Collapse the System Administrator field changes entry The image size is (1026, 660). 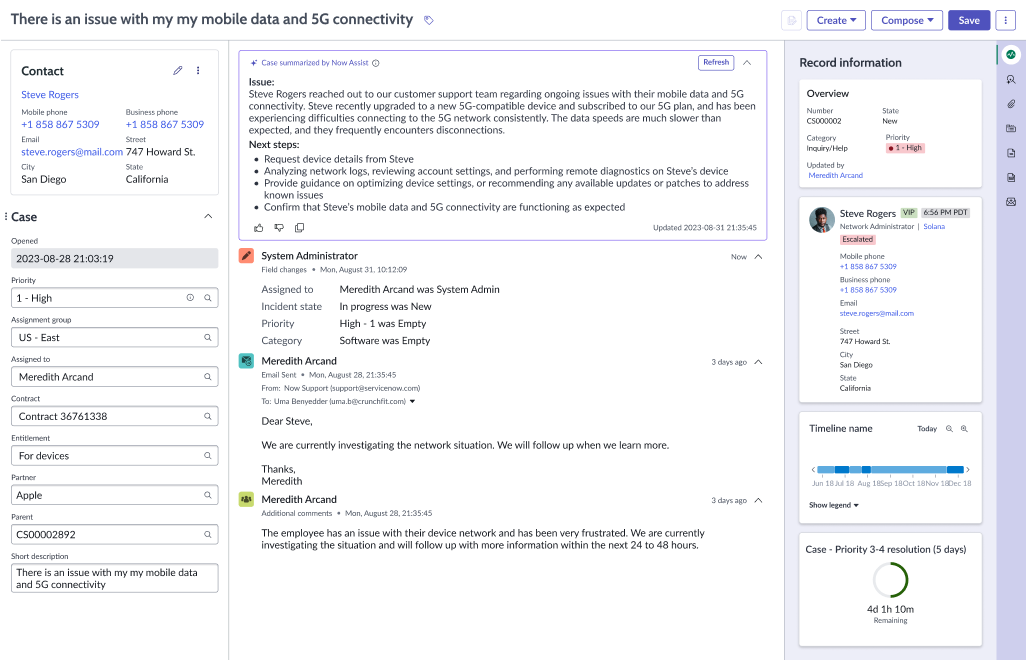coord(758,257)
